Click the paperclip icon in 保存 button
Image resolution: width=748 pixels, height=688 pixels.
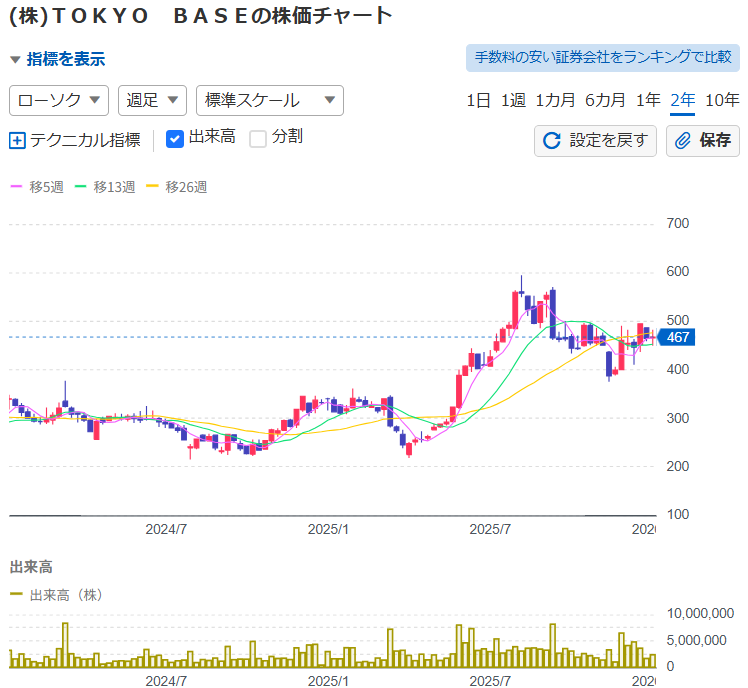click(x=684, y=140)
